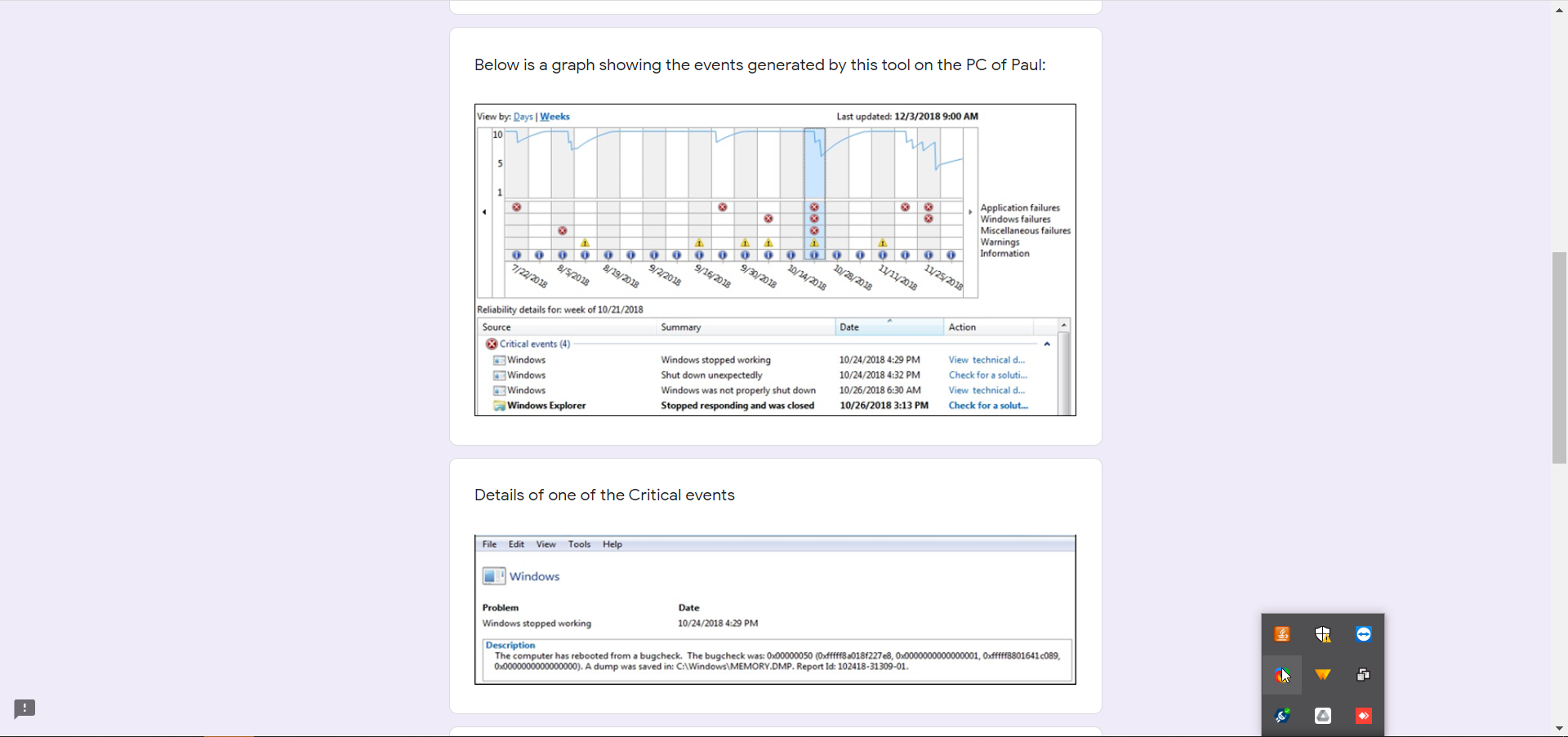Screen dimensions: 1568x737
Task: Open the report a problem feedback icon
Action: (24, 708)
